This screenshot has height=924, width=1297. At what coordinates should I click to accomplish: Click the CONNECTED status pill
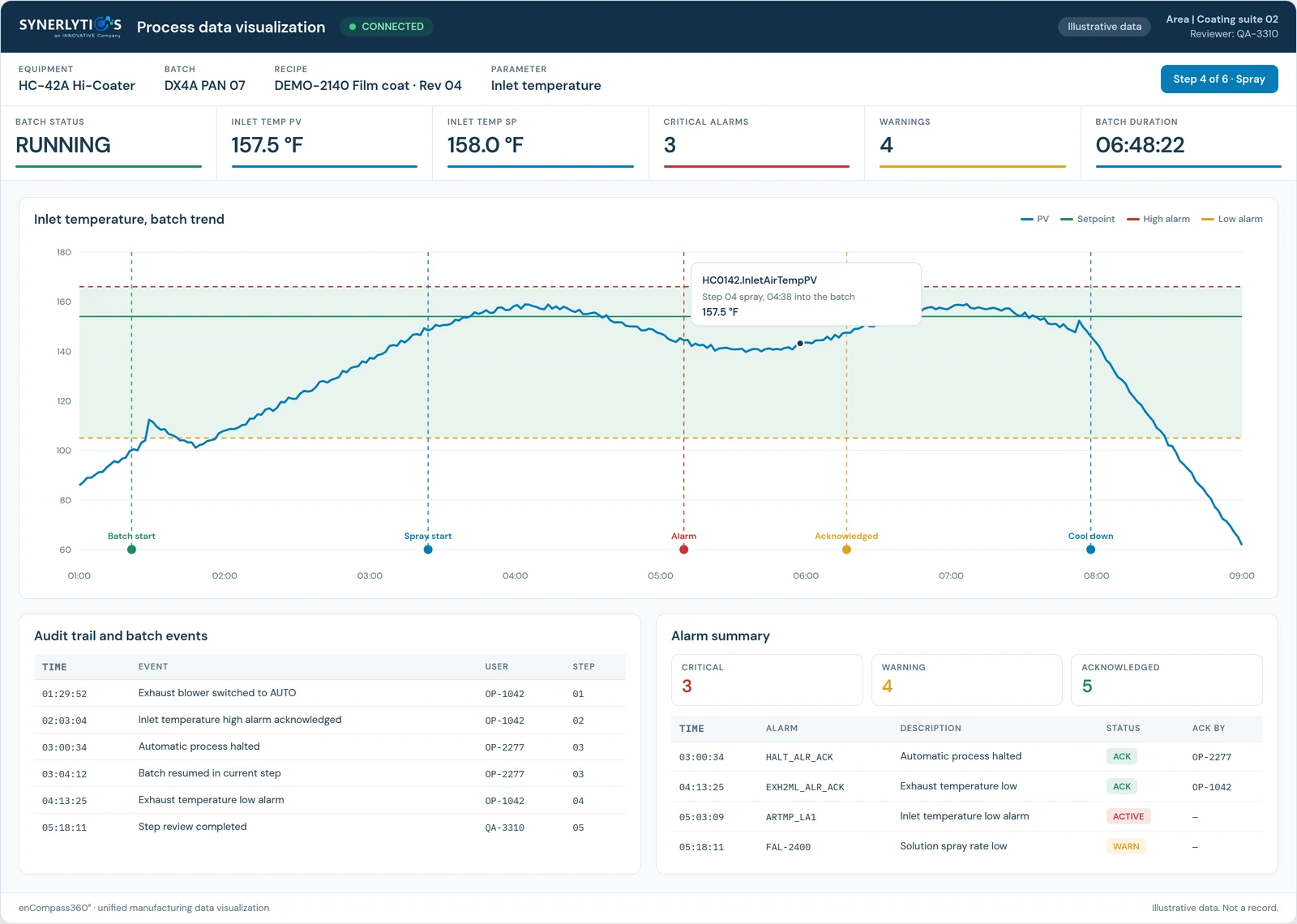point(387,27)
